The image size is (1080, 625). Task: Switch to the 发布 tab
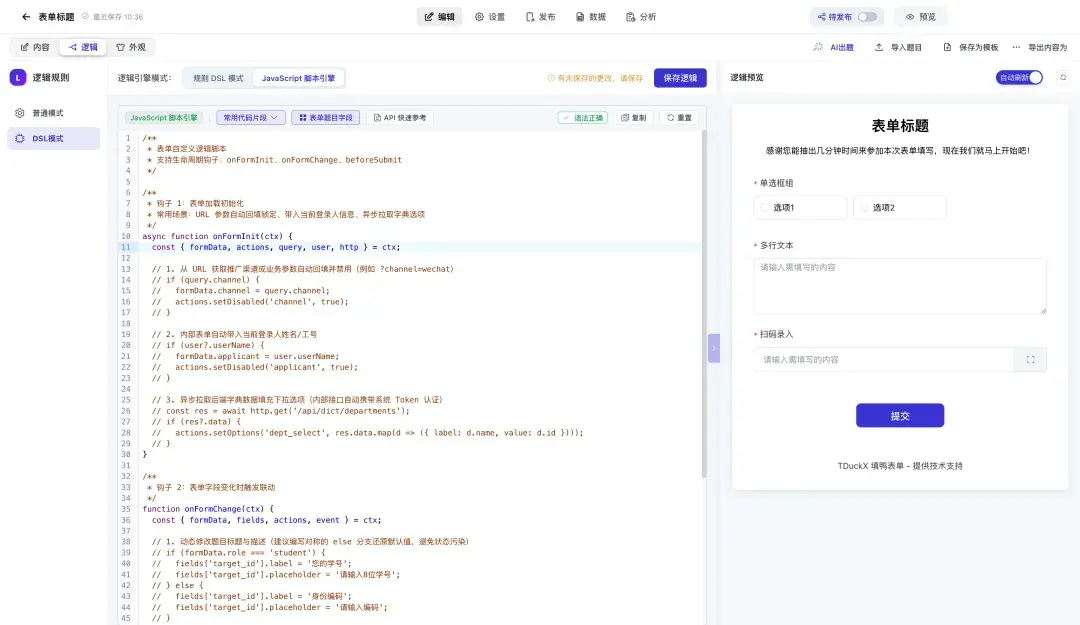[x=540, y=17]
